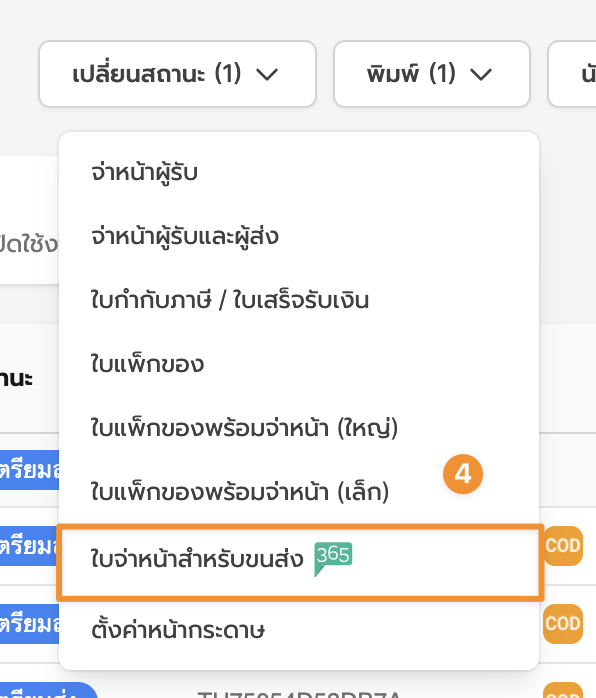Click the first blue เตรียม status badge
This screenshot has height=698, width=596.
click(x=29, y=470)
